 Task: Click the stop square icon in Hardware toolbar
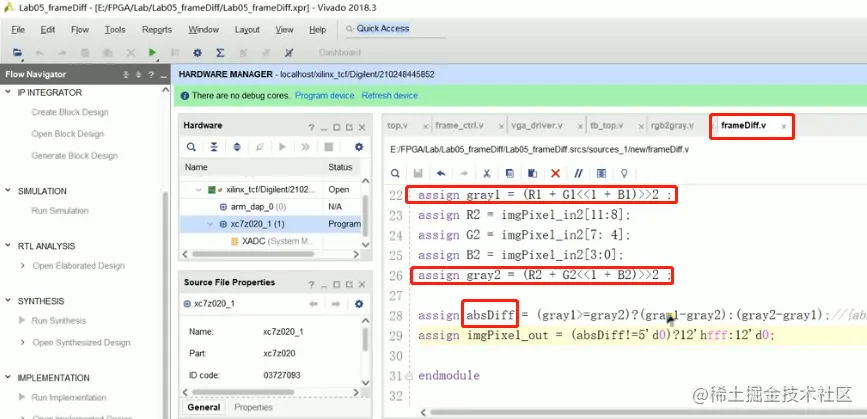pos(328,147)
